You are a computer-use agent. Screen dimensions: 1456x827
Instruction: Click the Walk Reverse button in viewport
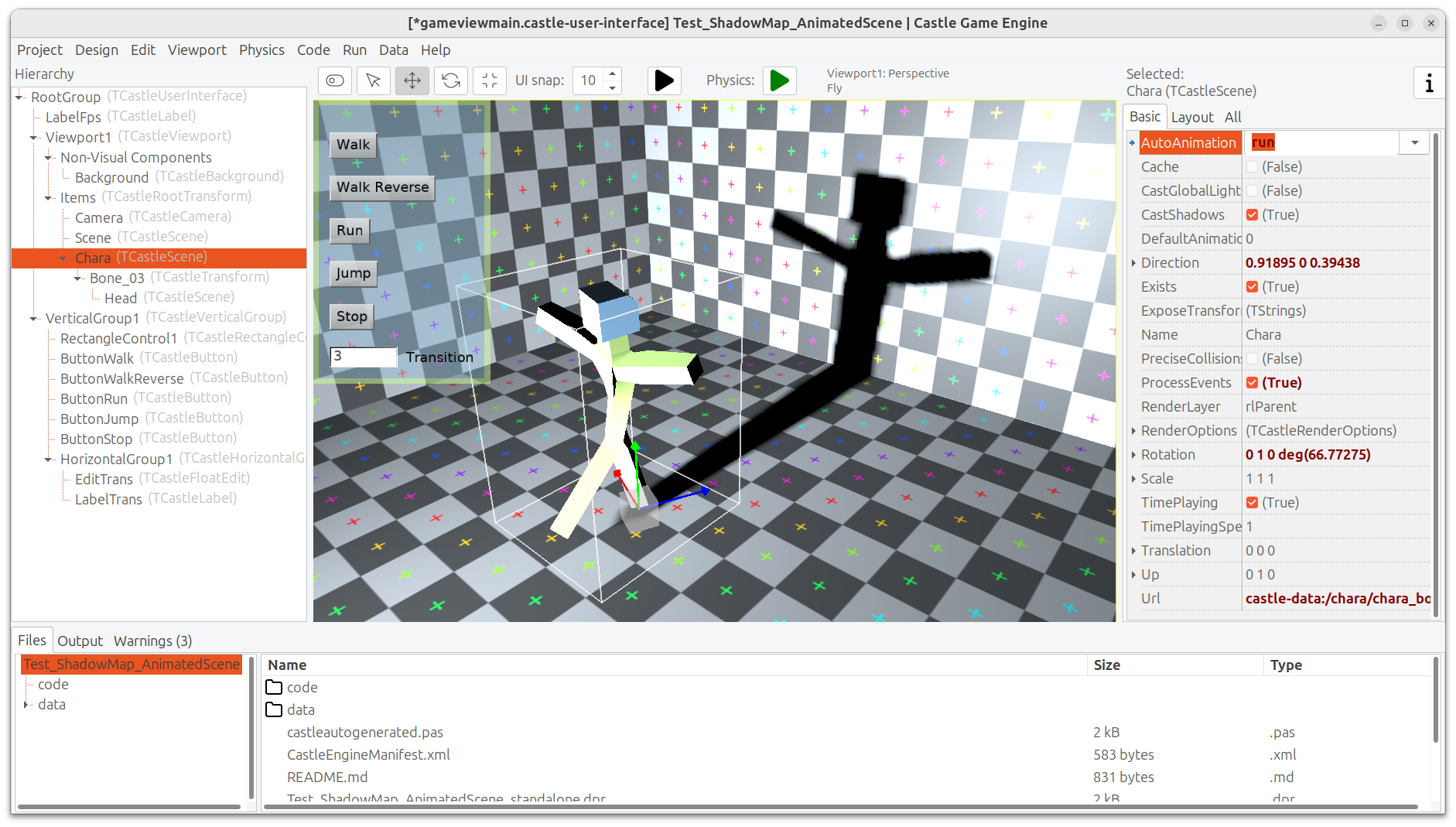382,187
